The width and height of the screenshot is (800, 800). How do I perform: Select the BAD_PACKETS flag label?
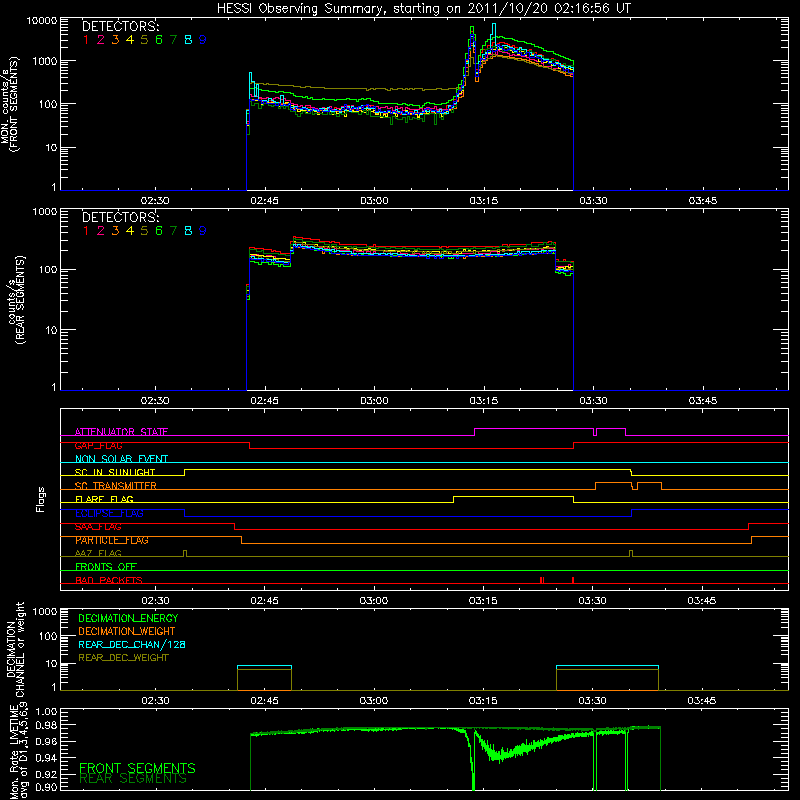coord(109,580)
